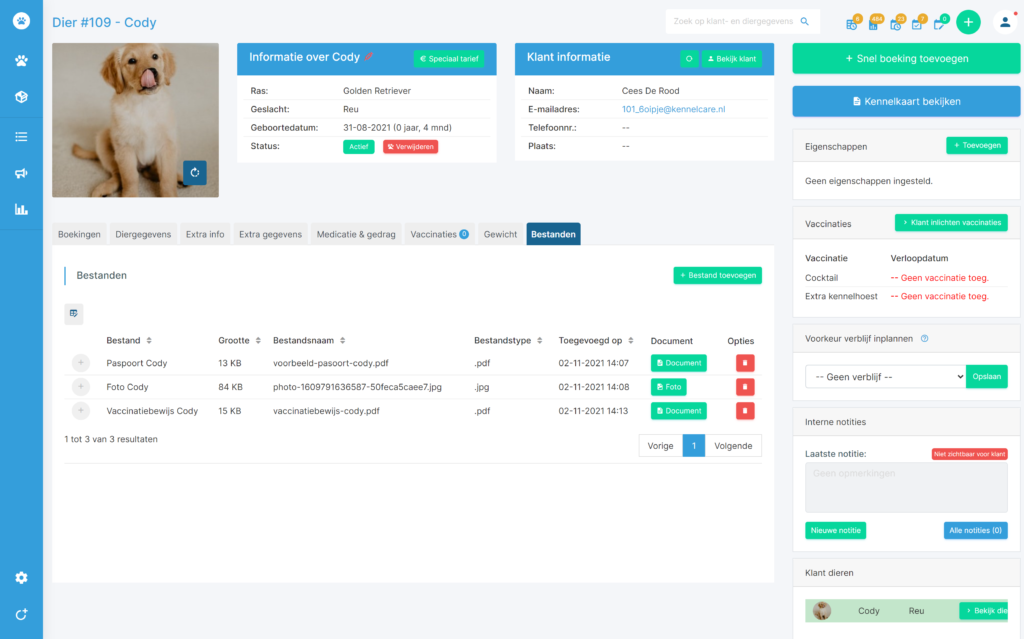Image resolution: width=1024 pixels, height=639 pixels.
Task: Open the paw-icon dieren section in sidebar
Action: tap(21, 61)
